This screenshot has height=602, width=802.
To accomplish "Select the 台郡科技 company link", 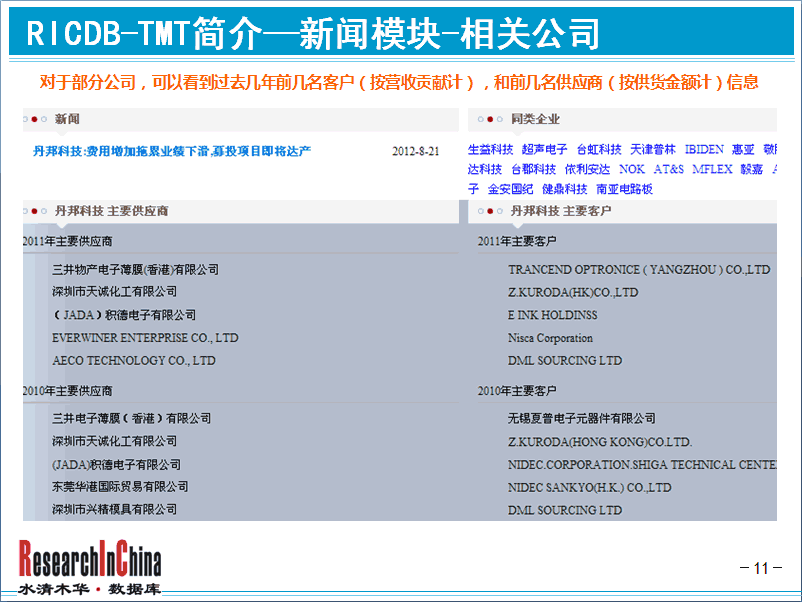I will pos(533,169).
